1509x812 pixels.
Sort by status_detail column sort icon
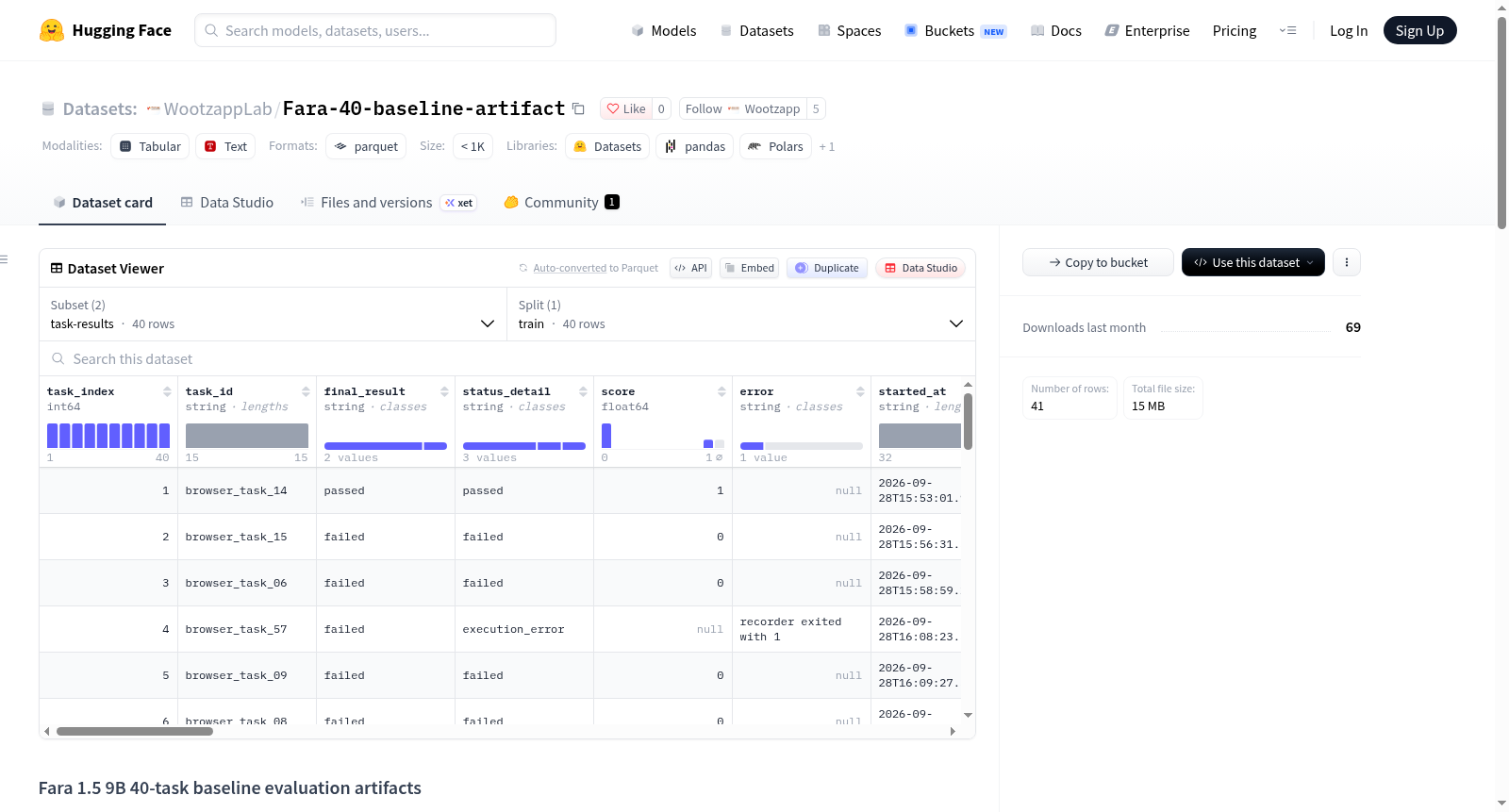[x=583, y=391]
